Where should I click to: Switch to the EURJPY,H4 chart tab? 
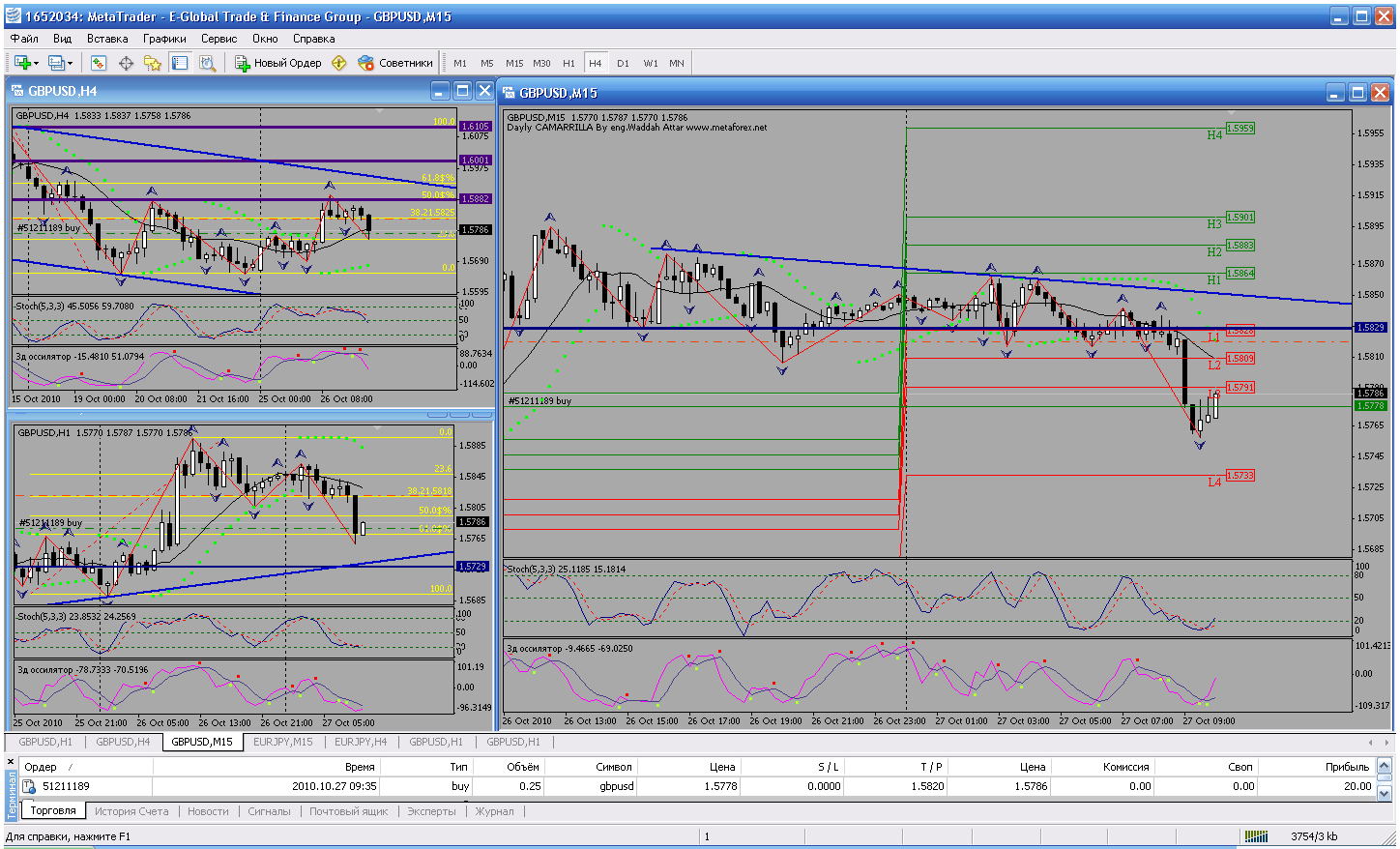point(361,742)
